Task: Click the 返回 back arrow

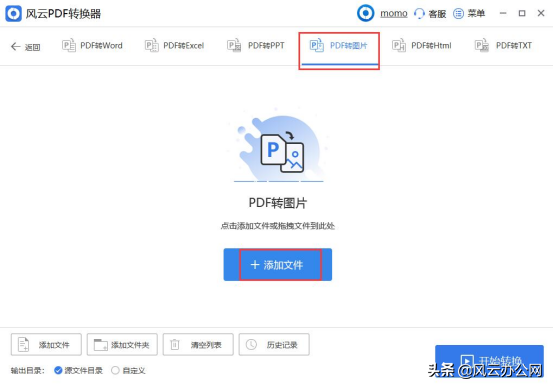Action: tap(16, 46)
